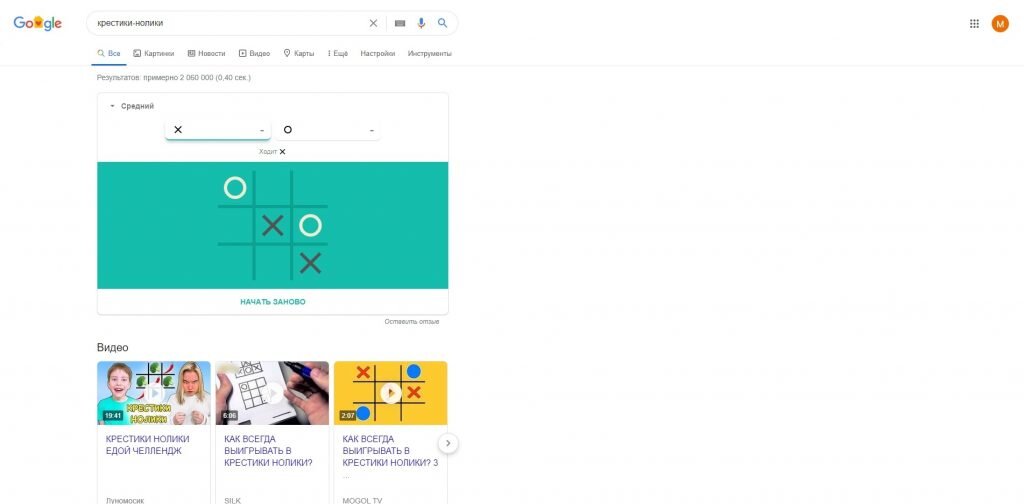This screenshot has height=504, width=1024.
Task: Open the Google apps grid
Action: 974,24
